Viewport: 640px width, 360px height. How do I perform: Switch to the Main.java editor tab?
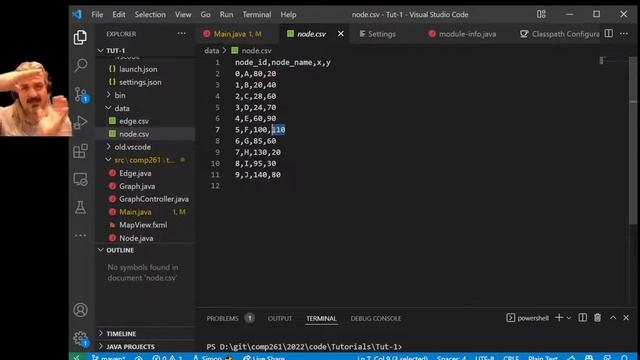click(x=237, y=34)
